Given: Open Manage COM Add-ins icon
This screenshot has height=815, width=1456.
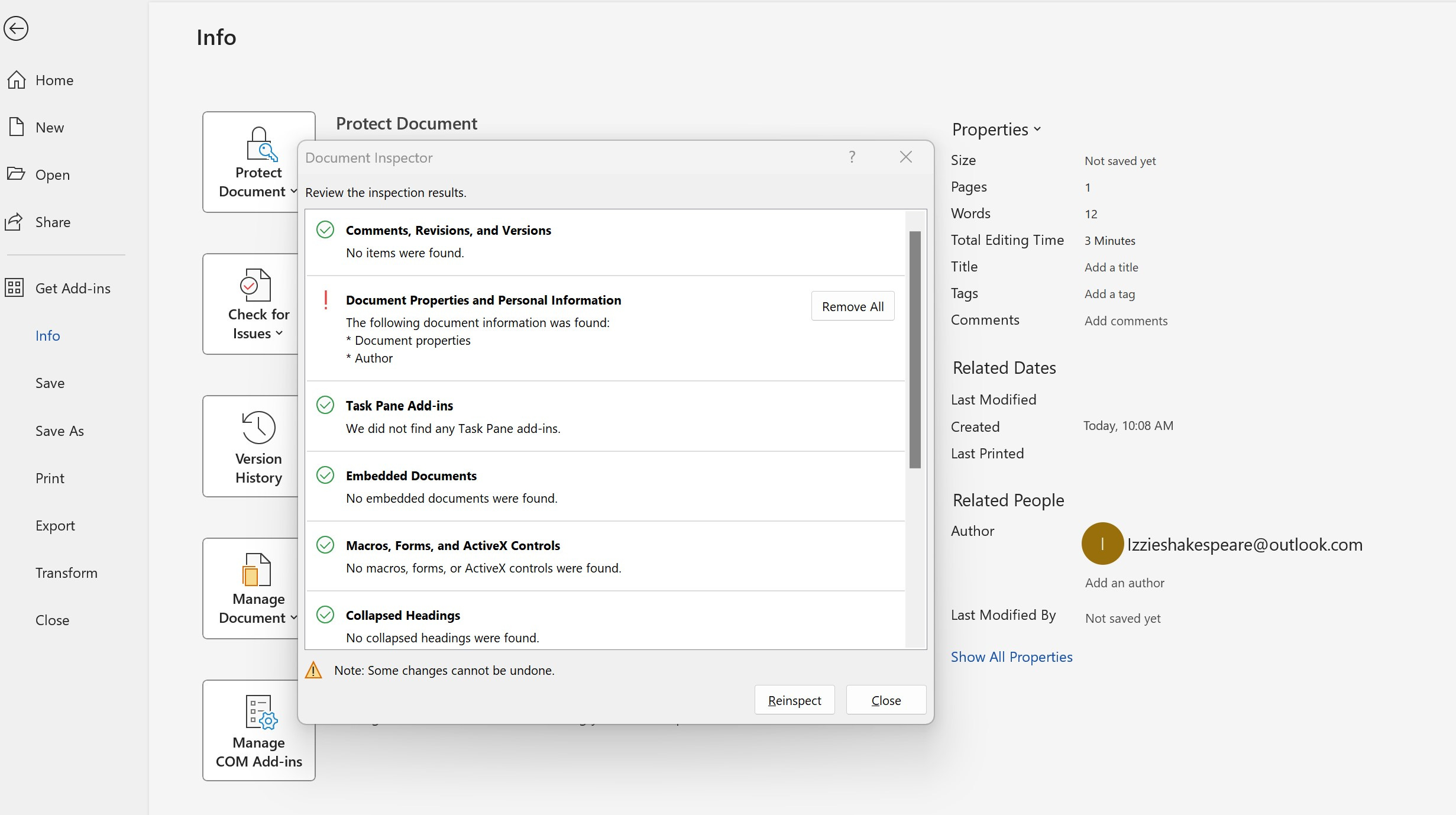Looking at the screenshot, I should click(x=260, y=711).
